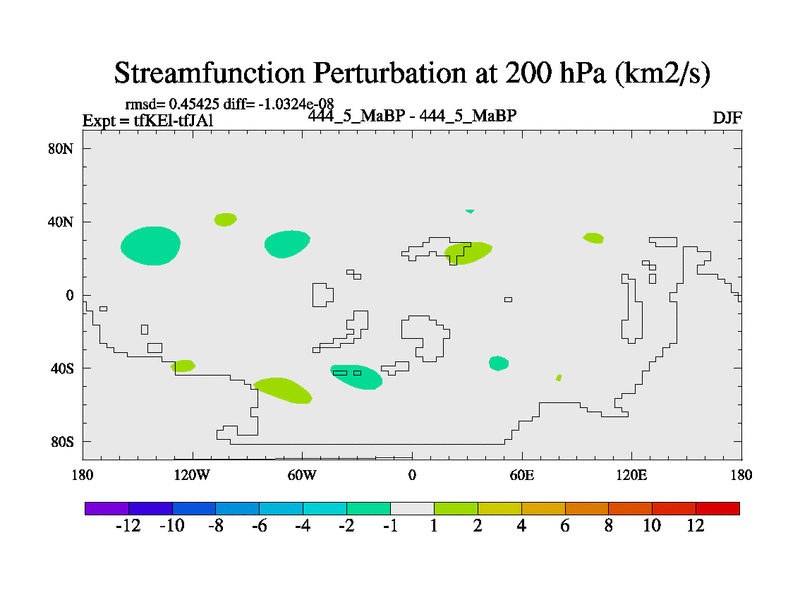Click the small lime blob near 100E 30N

[594, 238]
